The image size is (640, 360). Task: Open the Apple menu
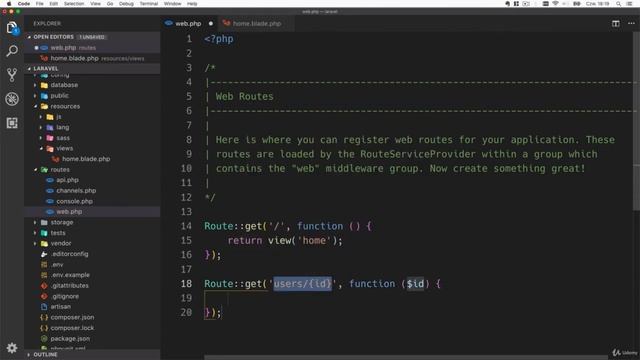[x=9, y=4]
